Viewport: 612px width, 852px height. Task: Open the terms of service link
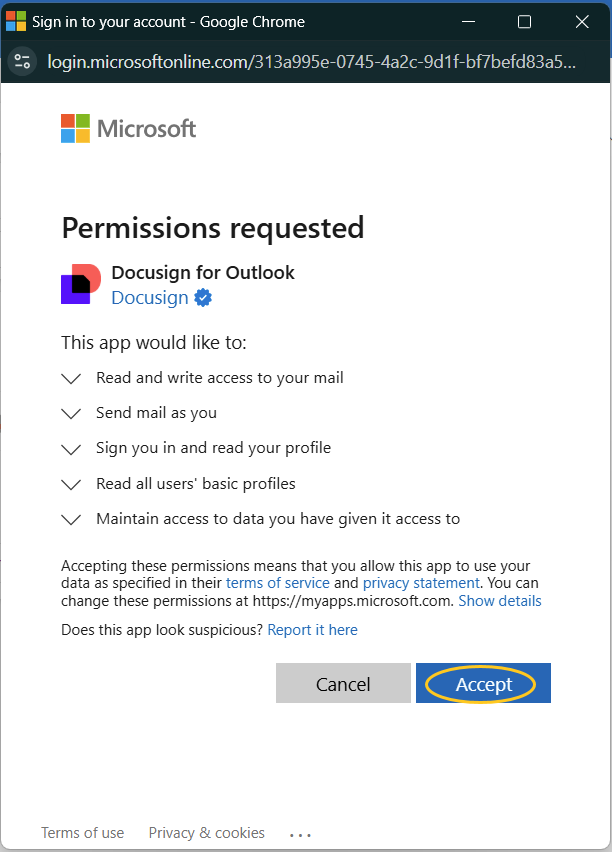[277, 582]
